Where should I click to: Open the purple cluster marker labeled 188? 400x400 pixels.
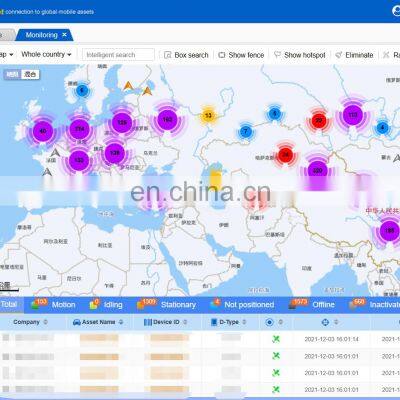(x=389, y=231)
